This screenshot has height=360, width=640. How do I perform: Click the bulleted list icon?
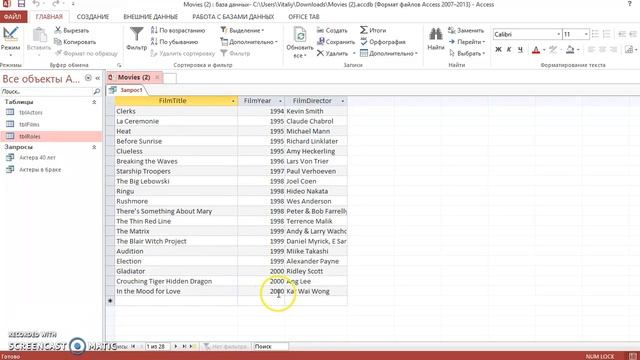(595, 34)
